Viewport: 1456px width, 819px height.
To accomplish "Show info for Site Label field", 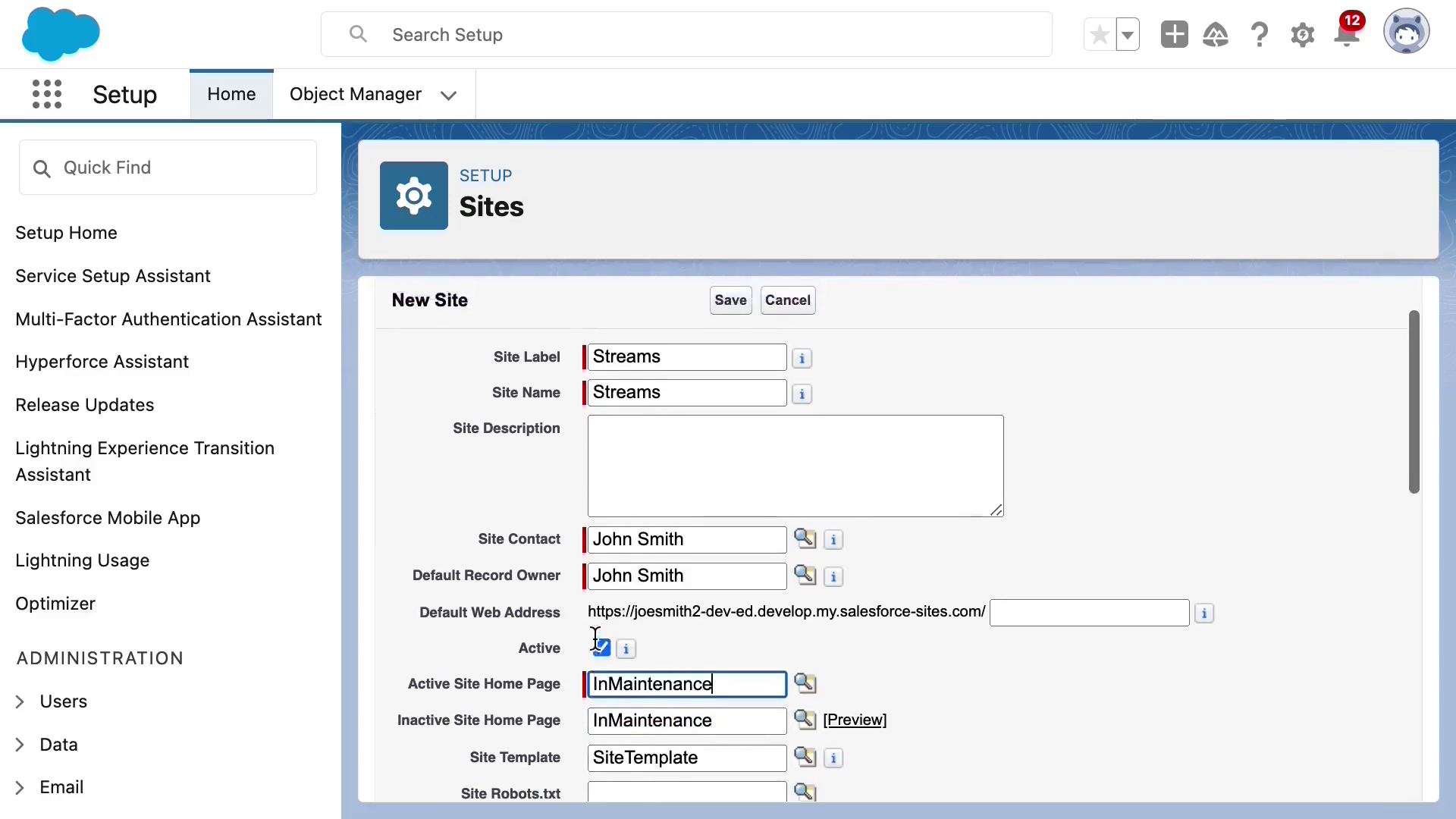I will (x=802, y=358).
